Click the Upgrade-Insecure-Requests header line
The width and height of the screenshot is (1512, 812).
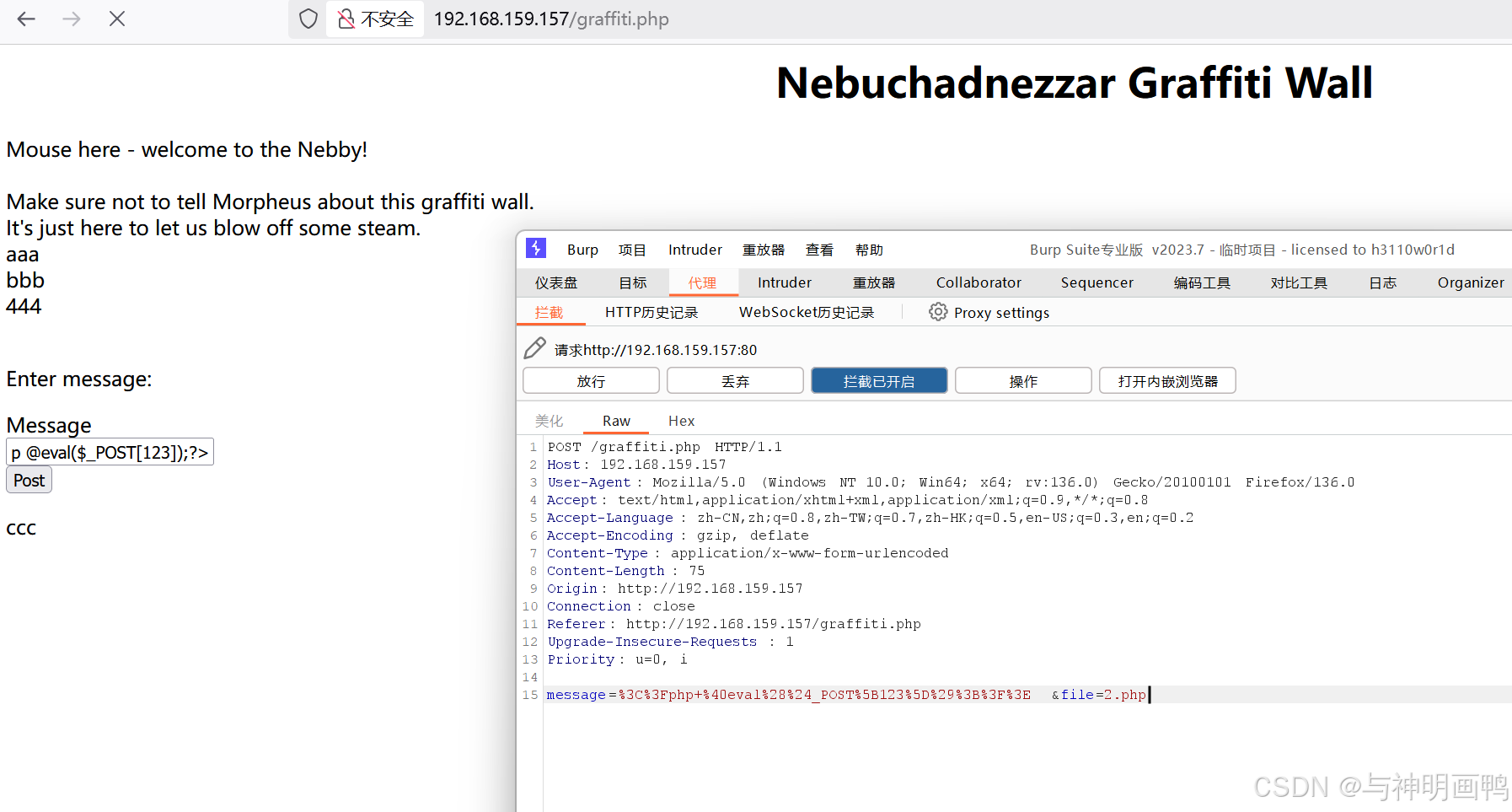(x=670, y=642)
